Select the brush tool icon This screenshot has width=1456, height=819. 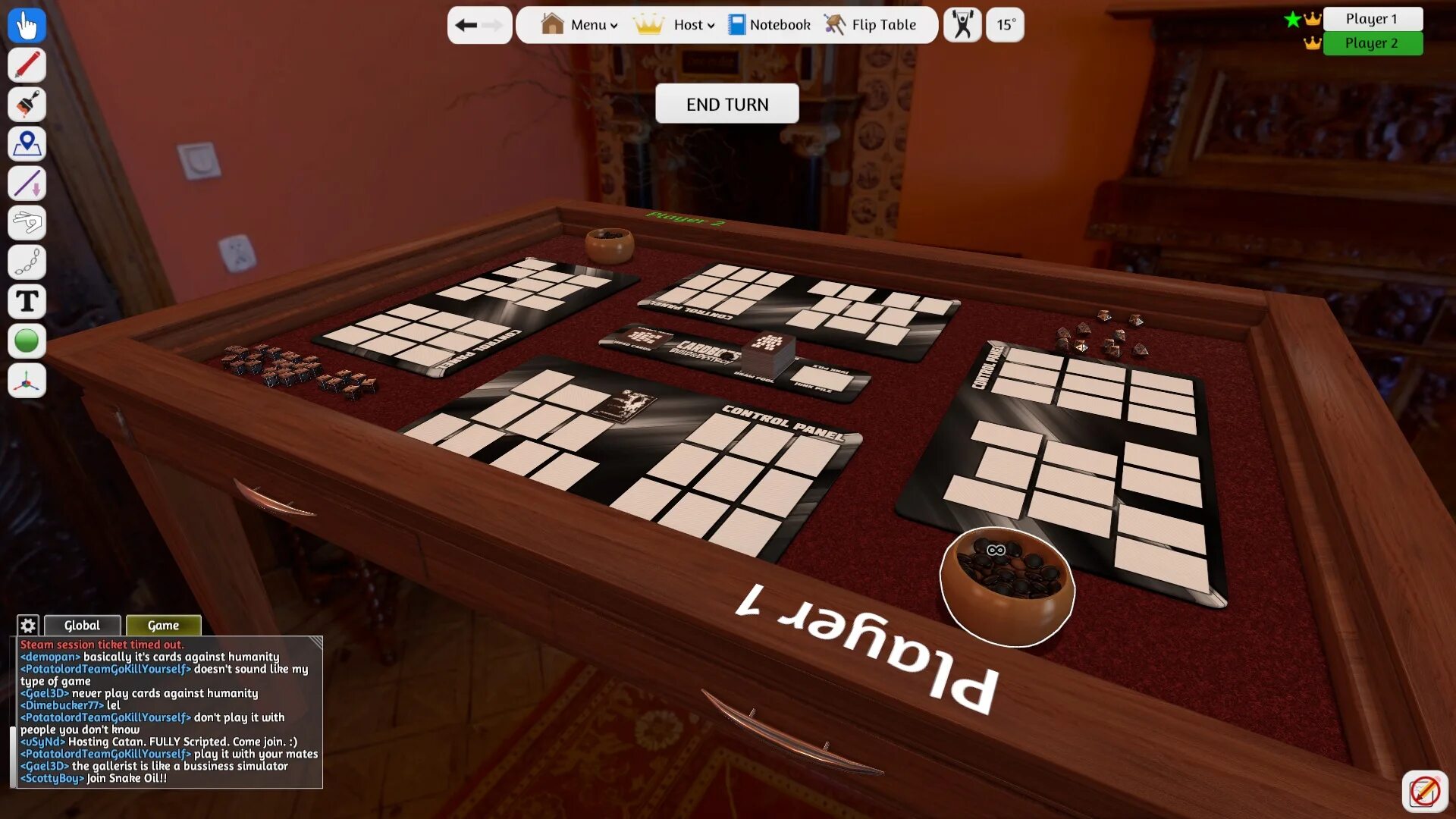[26, 104]
